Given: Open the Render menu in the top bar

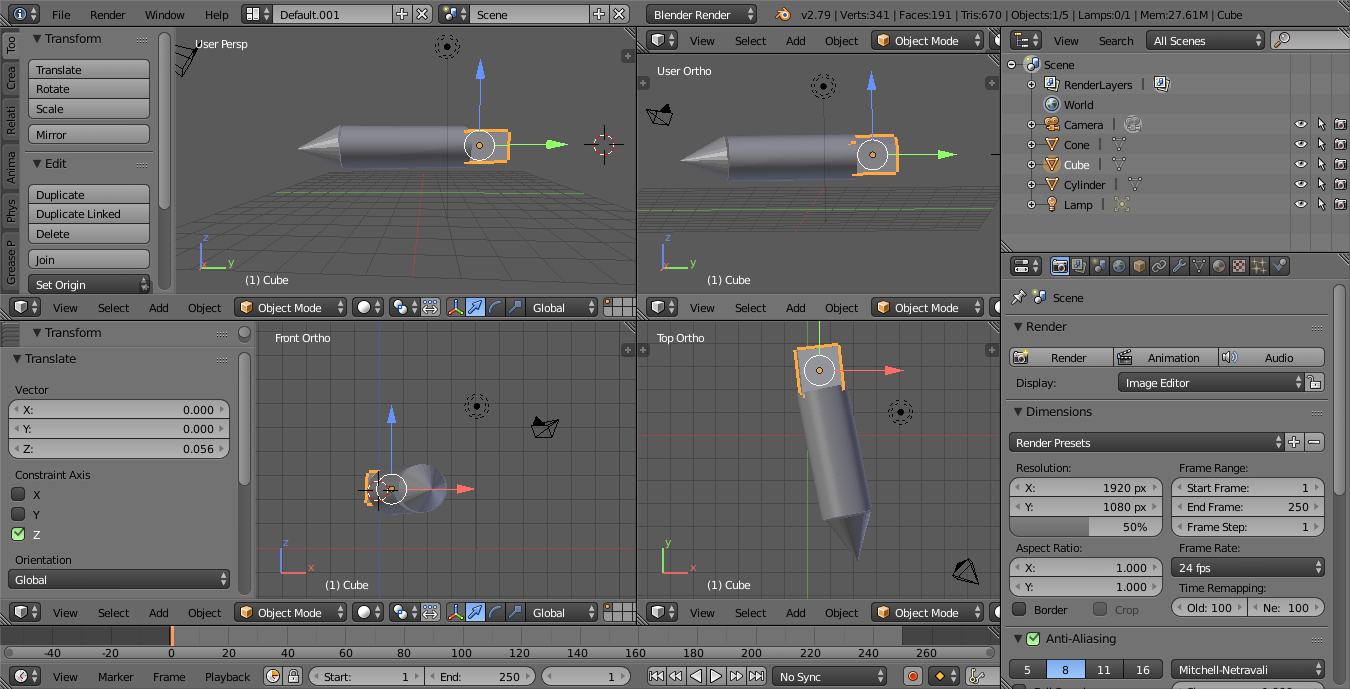Looking at the screenshot, I should (x=107, y=14).
